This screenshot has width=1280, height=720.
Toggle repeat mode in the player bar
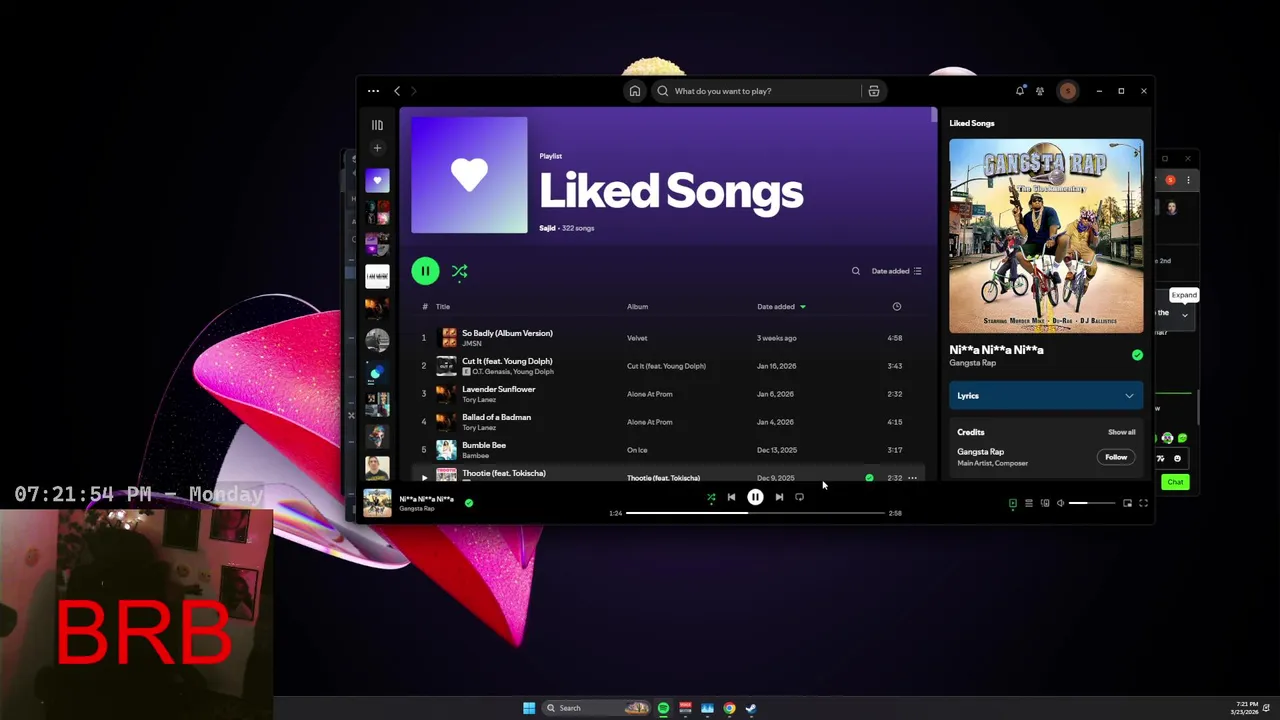pyautogui.click(x=799, y=497)
